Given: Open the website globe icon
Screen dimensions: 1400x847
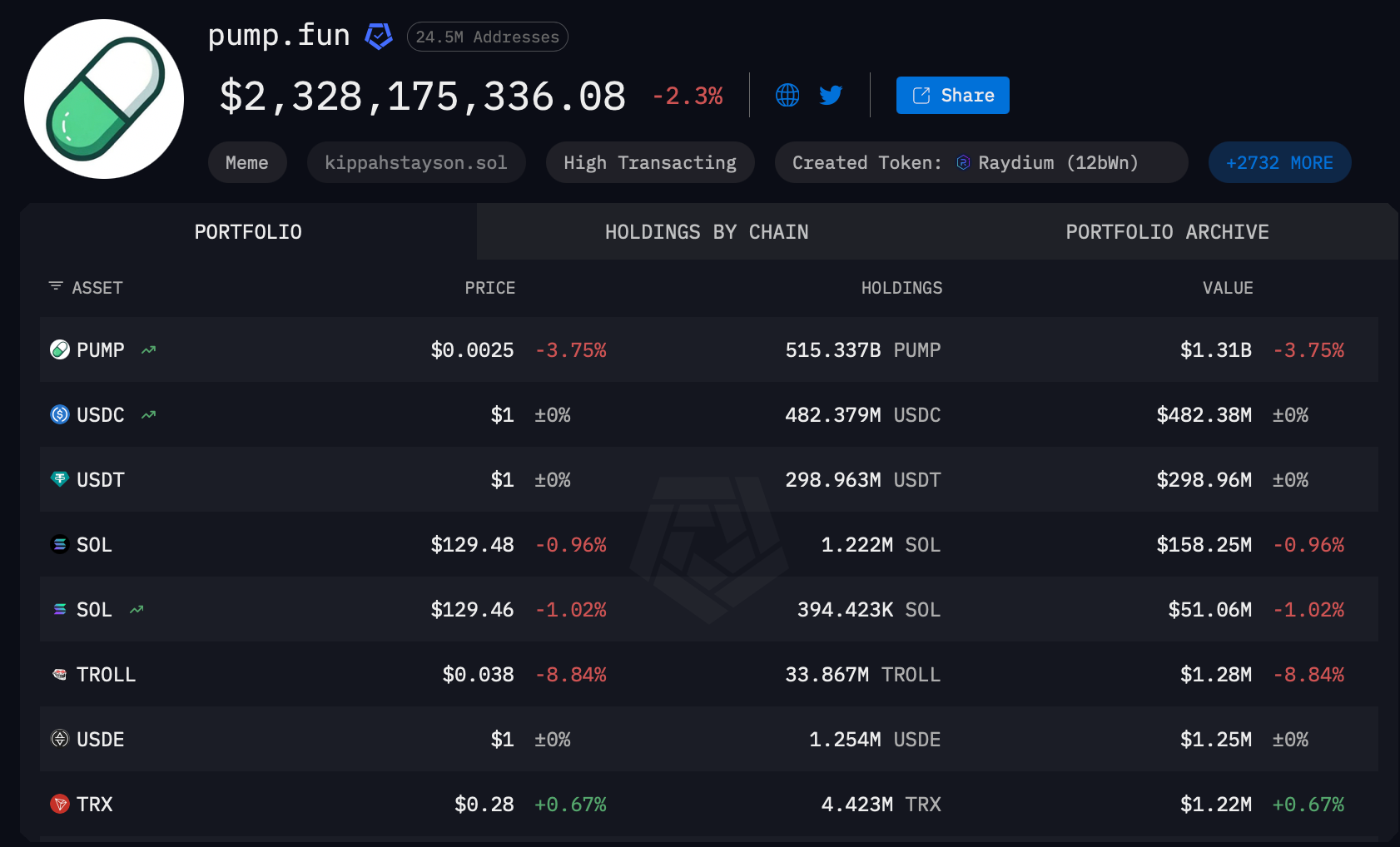Looking at the screenshot, I should [x=787, y=95].
